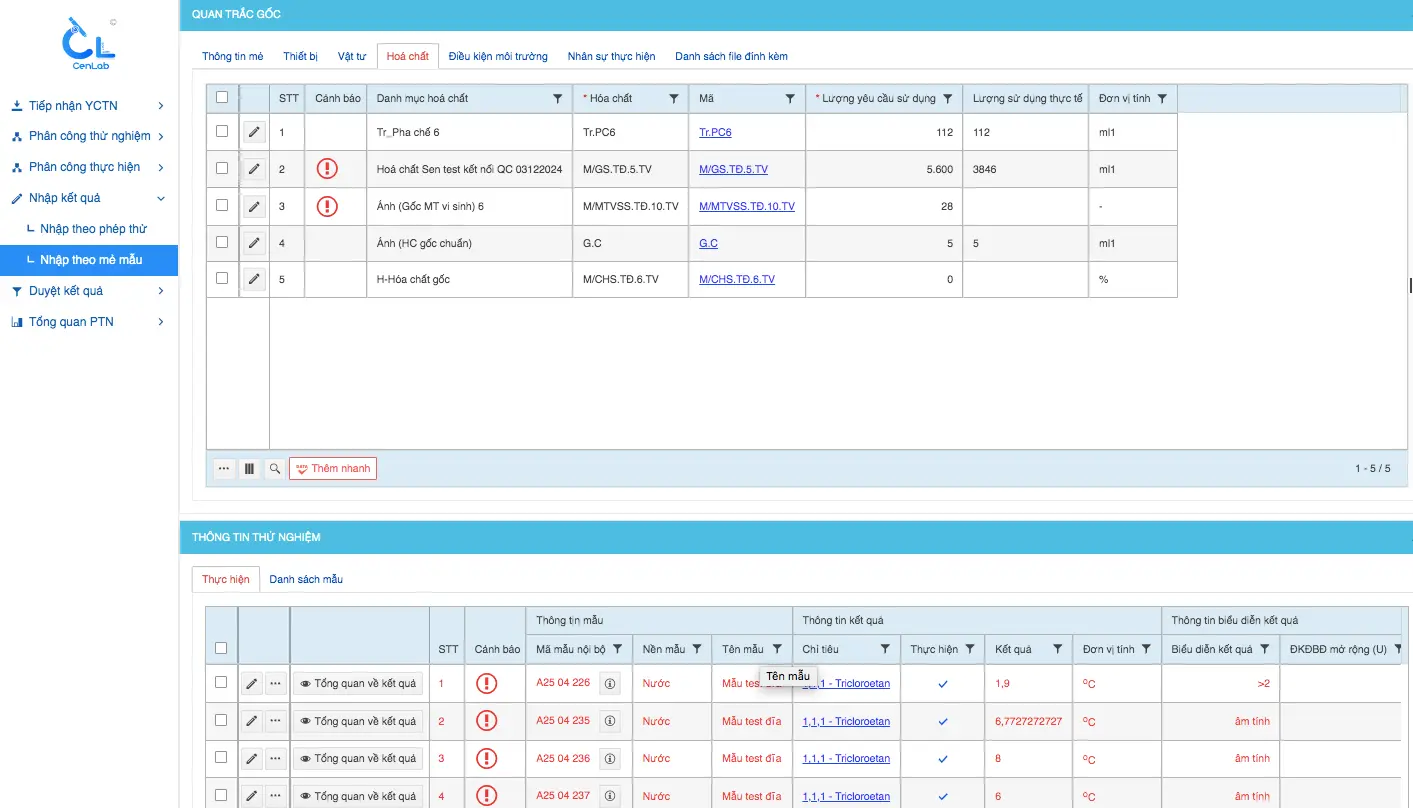Screen dimensions: 1413x808
Task: Switch to the Thông tin mẻ tab
Action: pos(233,56)
